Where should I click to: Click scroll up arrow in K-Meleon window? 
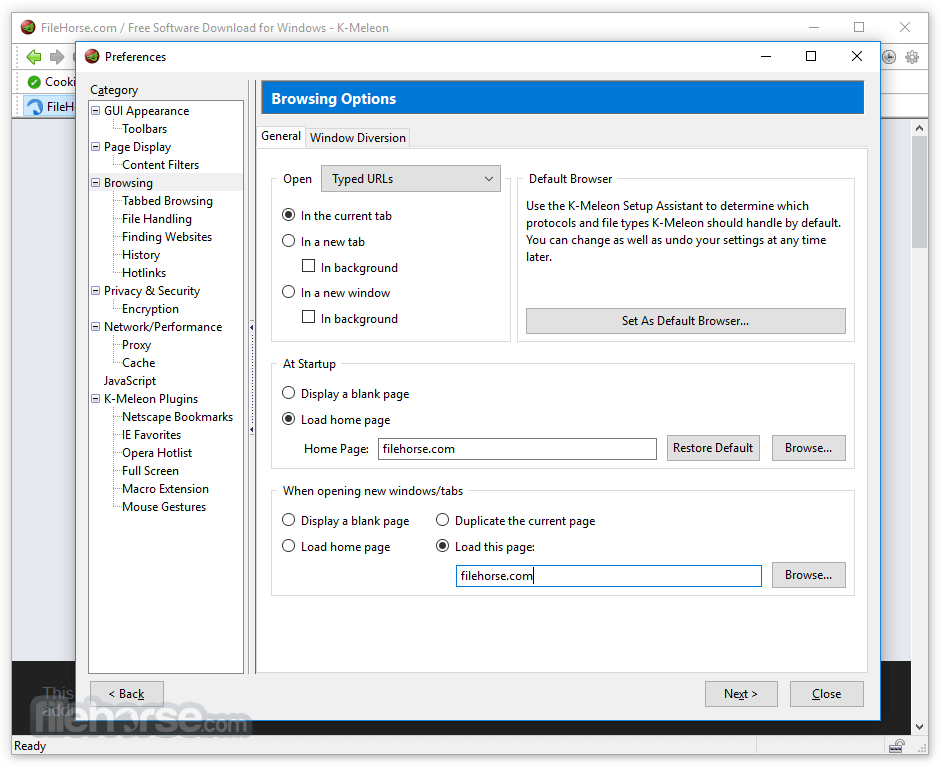(919, 128)
